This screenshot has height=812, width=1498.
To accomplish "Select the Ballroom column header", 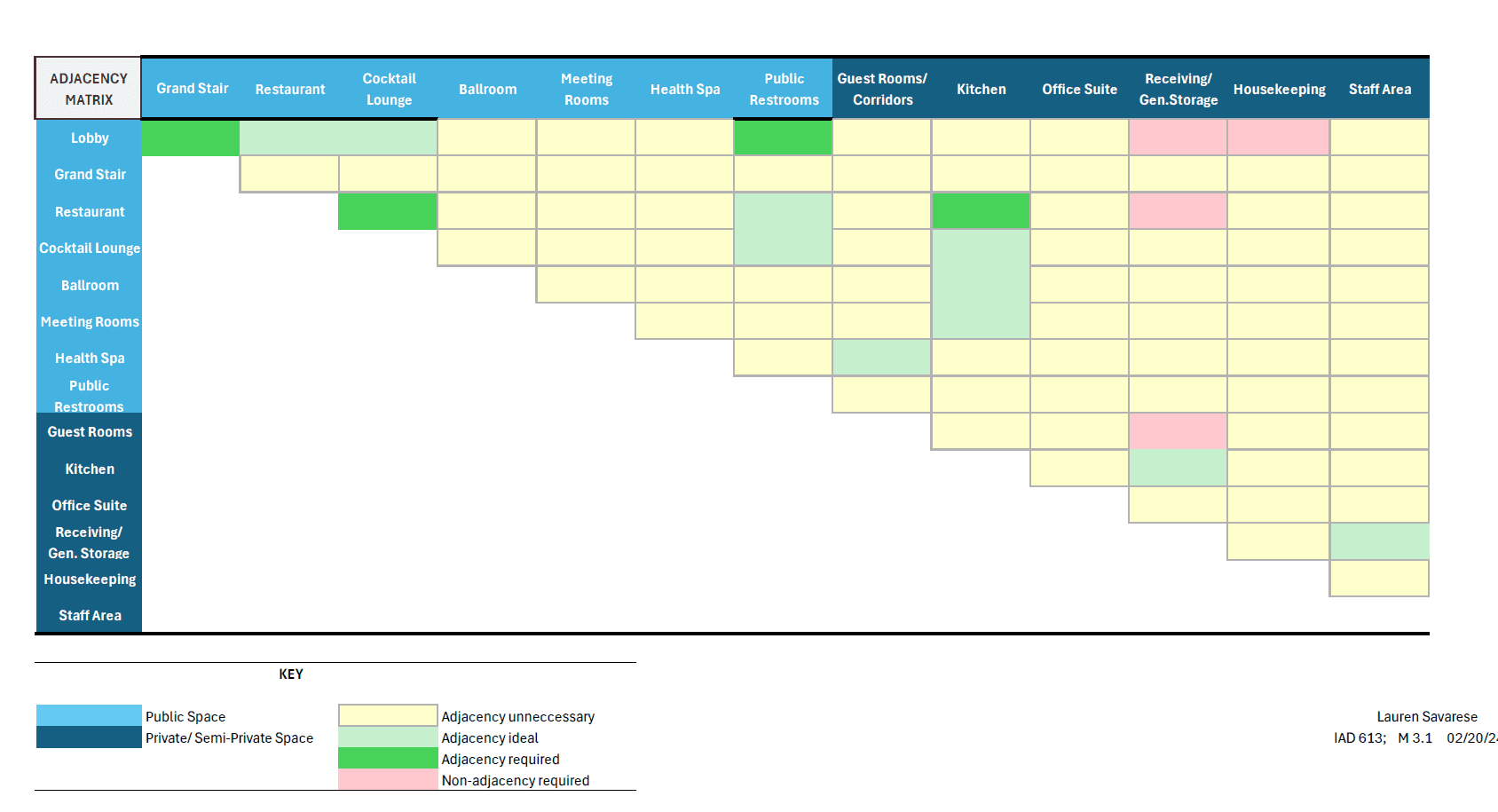I will point(487,90).
